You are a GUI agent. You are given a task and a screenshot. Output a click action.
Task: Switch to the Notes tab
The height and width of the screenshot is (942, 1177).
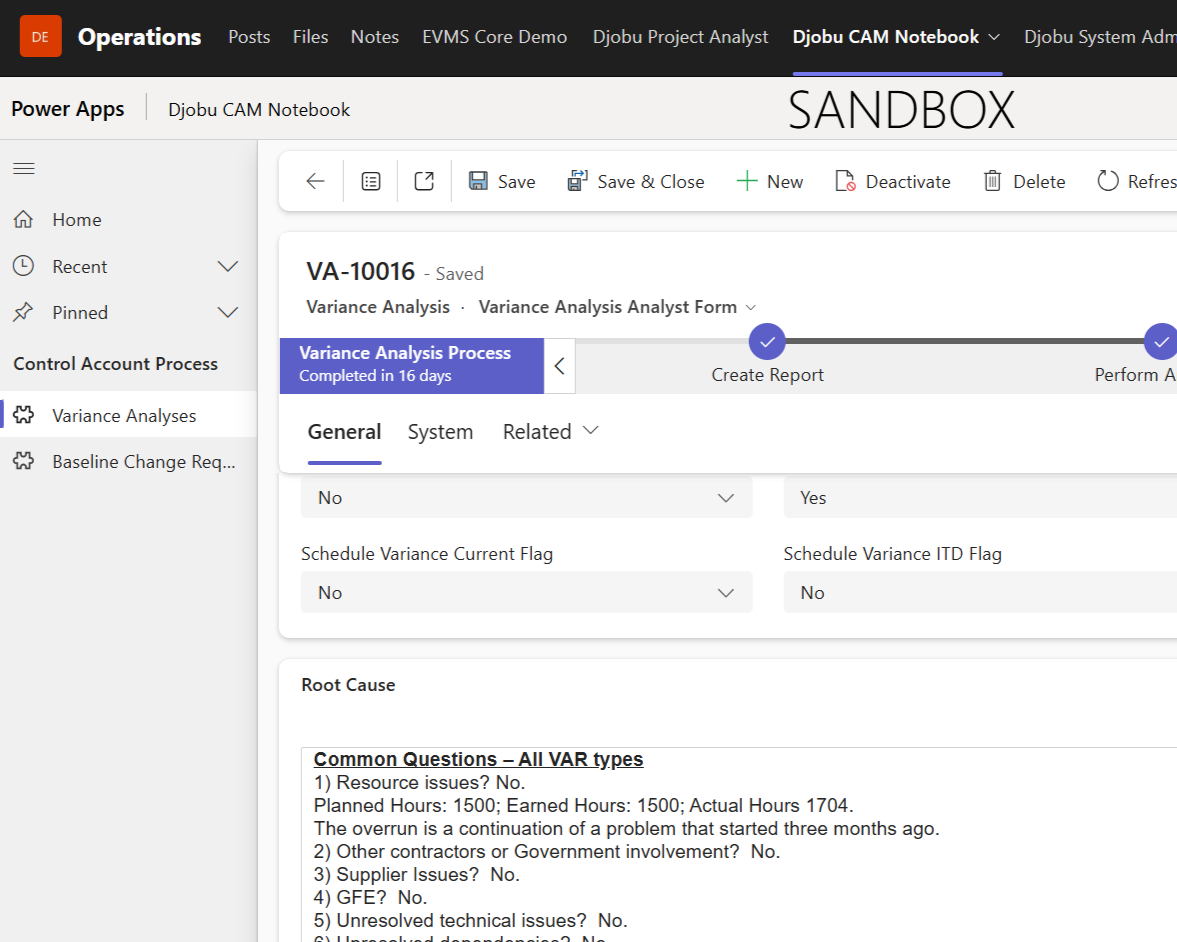tap(375, 37)
